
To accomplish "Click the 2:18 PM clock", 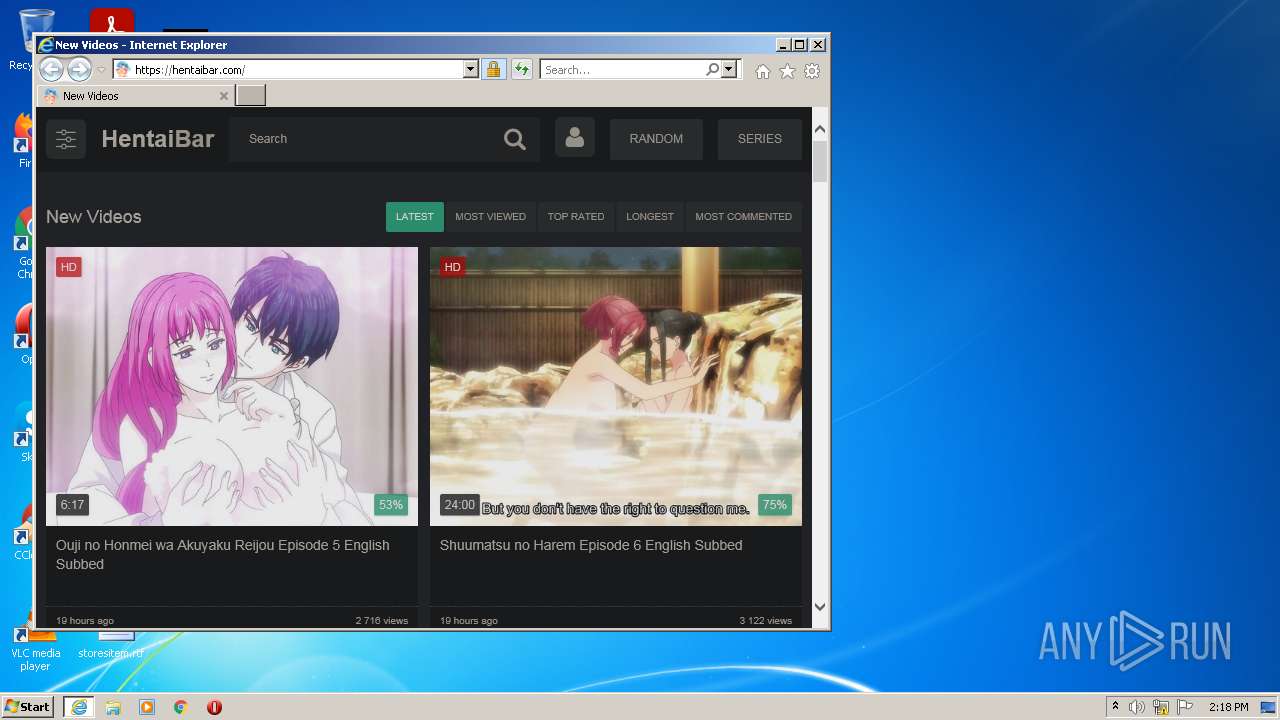I will click(x=1228, y=707).
